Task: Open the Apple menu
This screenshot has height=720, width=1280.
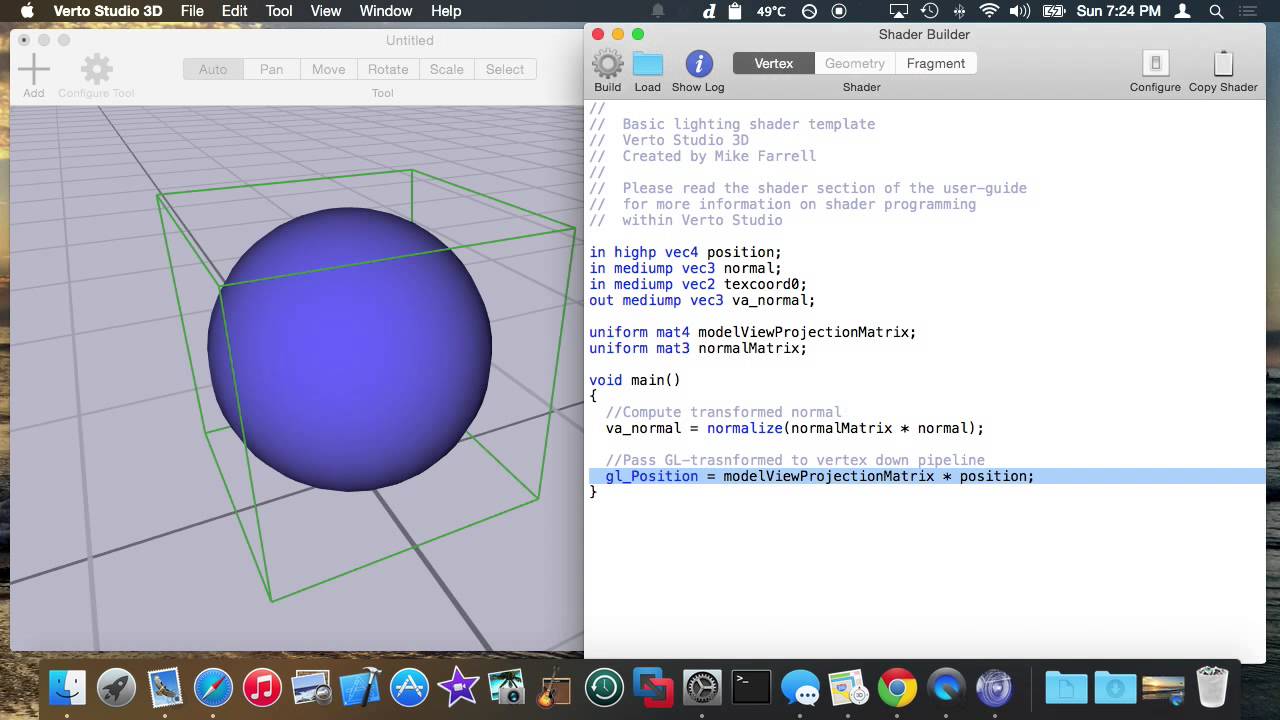Action: coord(27,11)
